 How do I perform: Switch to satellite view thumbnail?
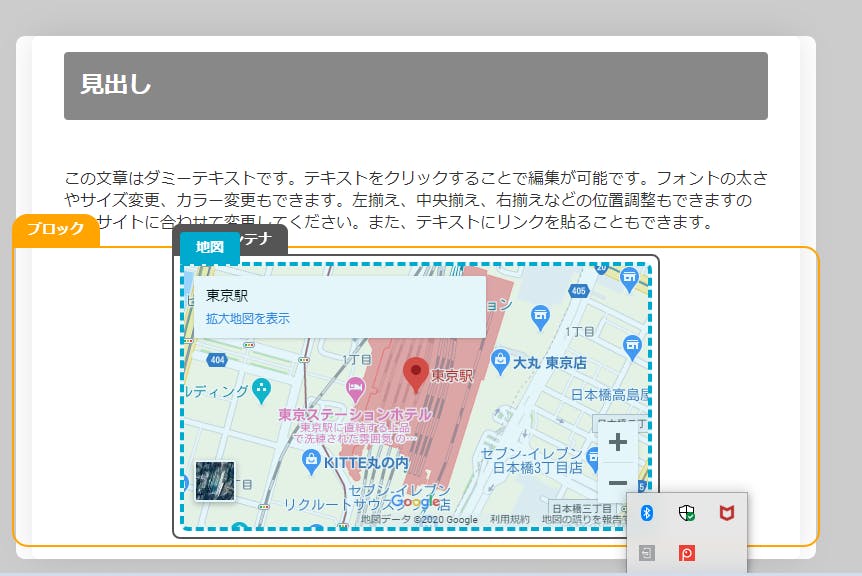pyautogui.click(x=214, y=481)
